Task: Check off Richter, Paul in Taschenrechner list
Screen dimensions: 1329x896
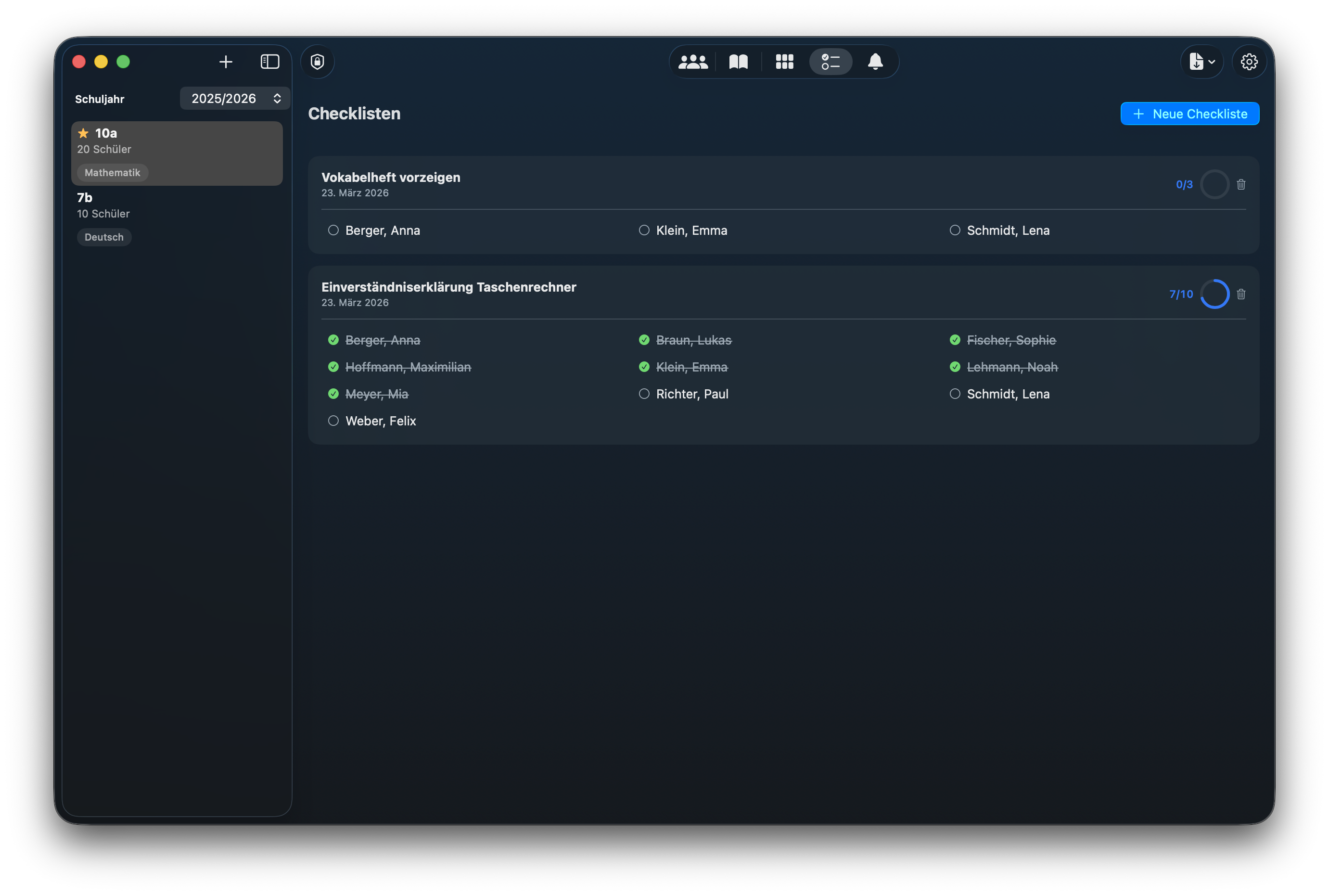Action: (644, 394)
